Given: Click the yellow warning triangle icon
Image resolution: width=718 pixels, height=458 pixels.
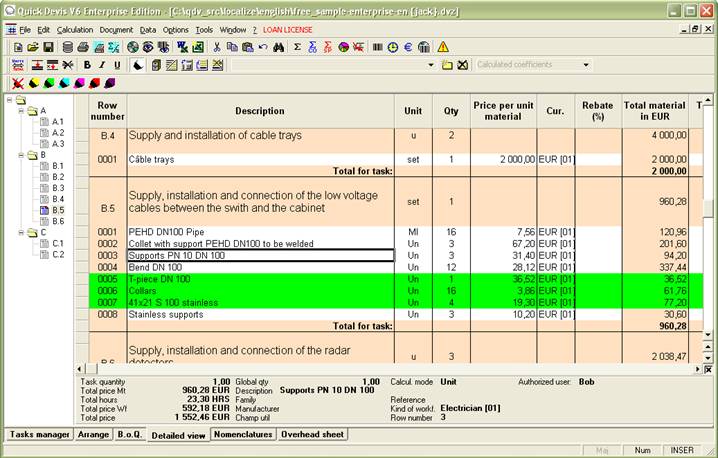Looking at the screenshot, I should tap(443, 47).
